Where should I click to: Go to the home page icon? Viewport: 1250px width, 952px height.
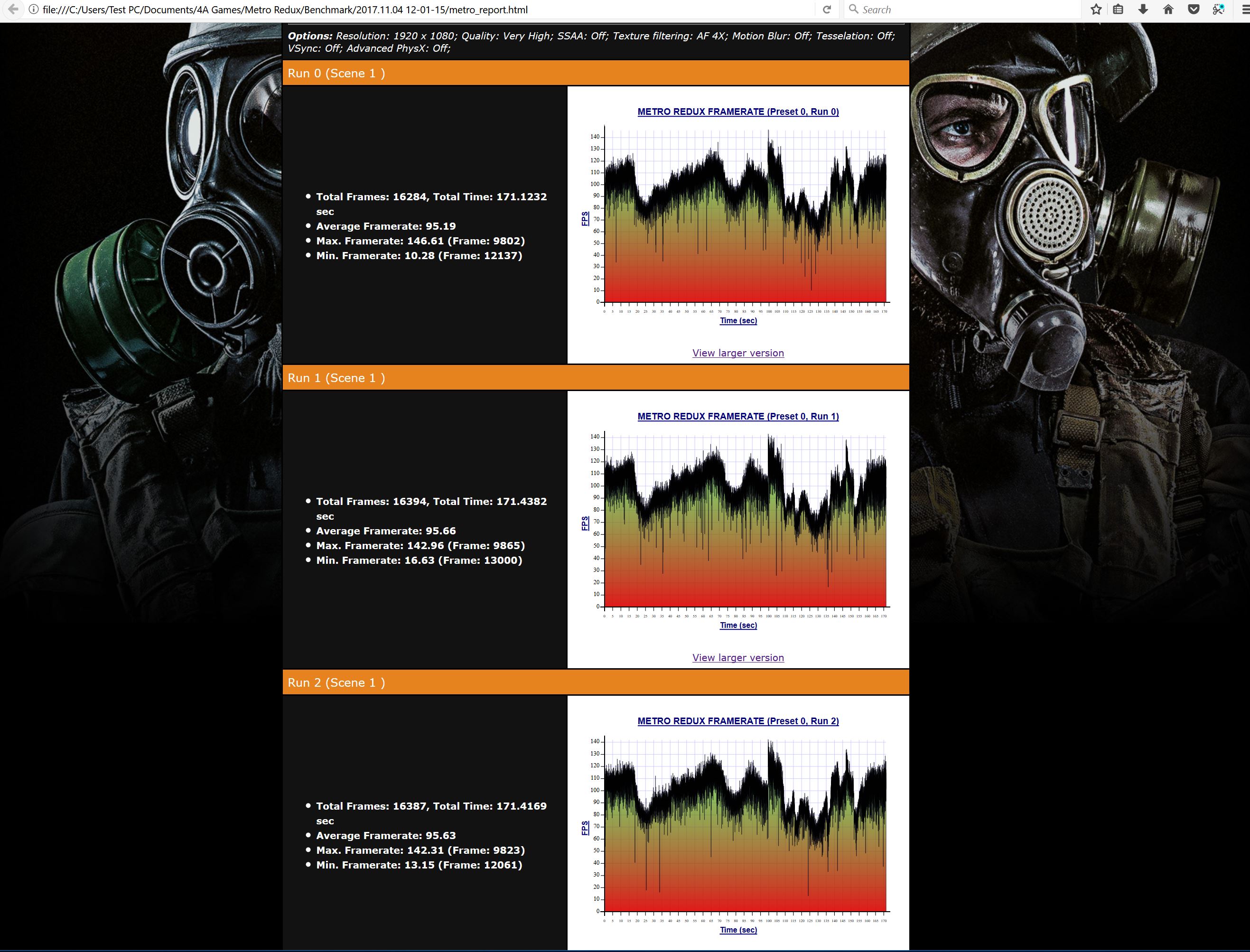(x=1168, y=9)
